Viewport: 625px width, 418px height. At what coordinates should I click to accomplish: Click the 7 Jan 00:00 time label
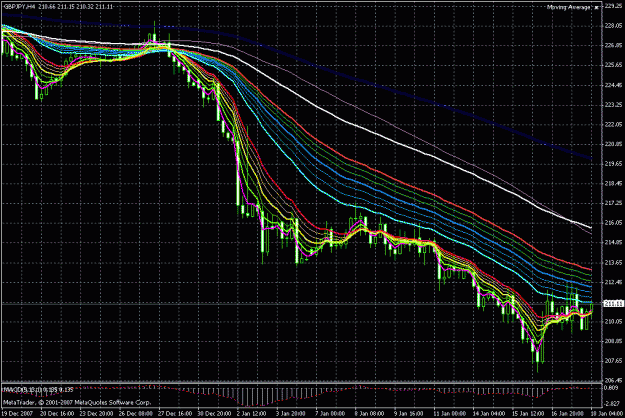pyautogui.click(x=331, y=414)
